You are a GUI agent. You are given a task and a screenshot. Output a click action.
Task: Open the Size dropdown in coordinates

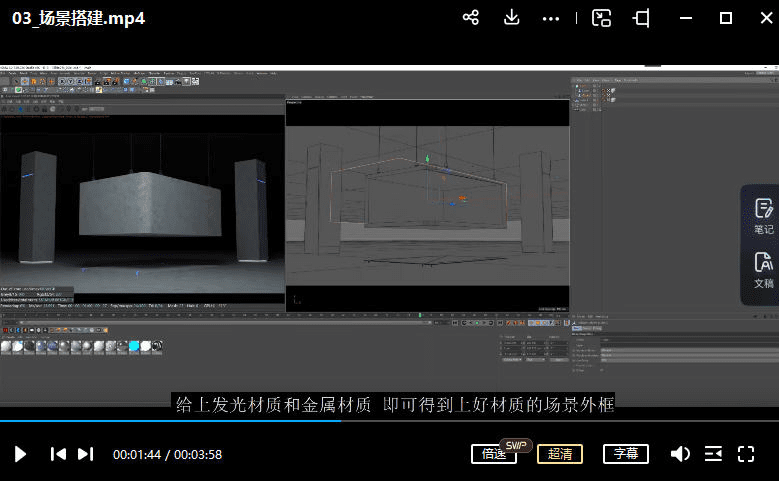click(535, 360)
